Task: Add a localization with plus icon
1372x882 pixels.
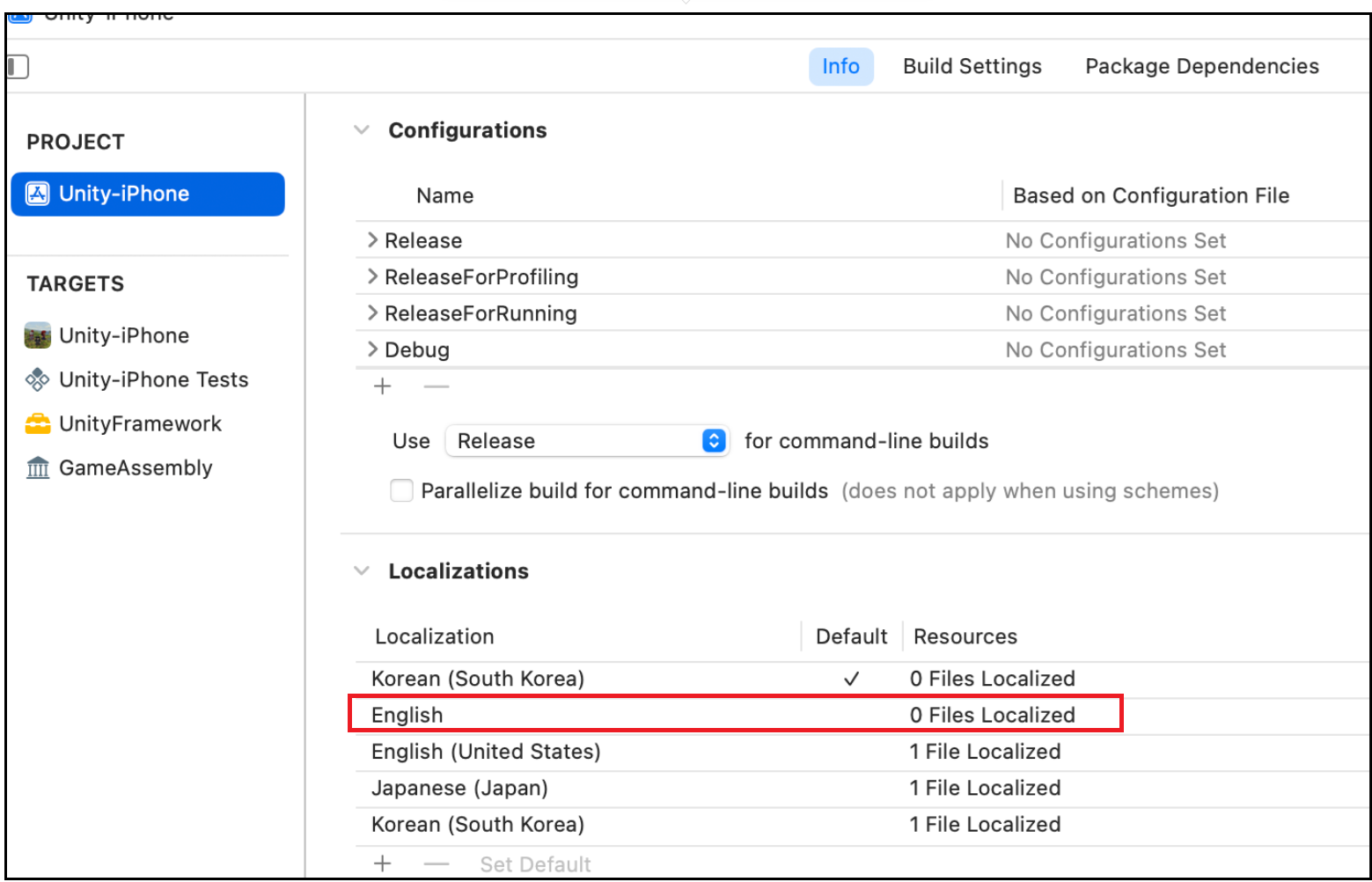Action: (382, 864)
